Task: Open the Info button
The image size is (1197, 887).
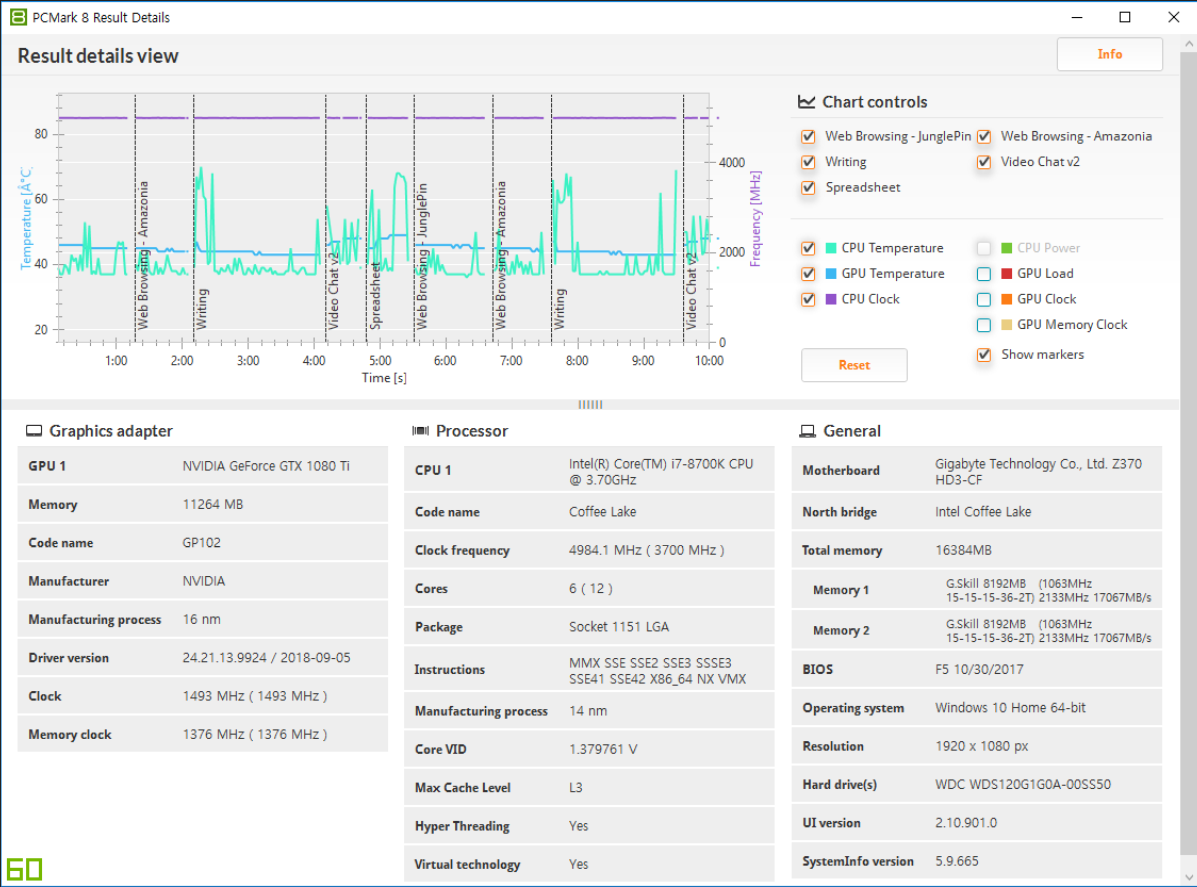Action: click(1109, 54)
